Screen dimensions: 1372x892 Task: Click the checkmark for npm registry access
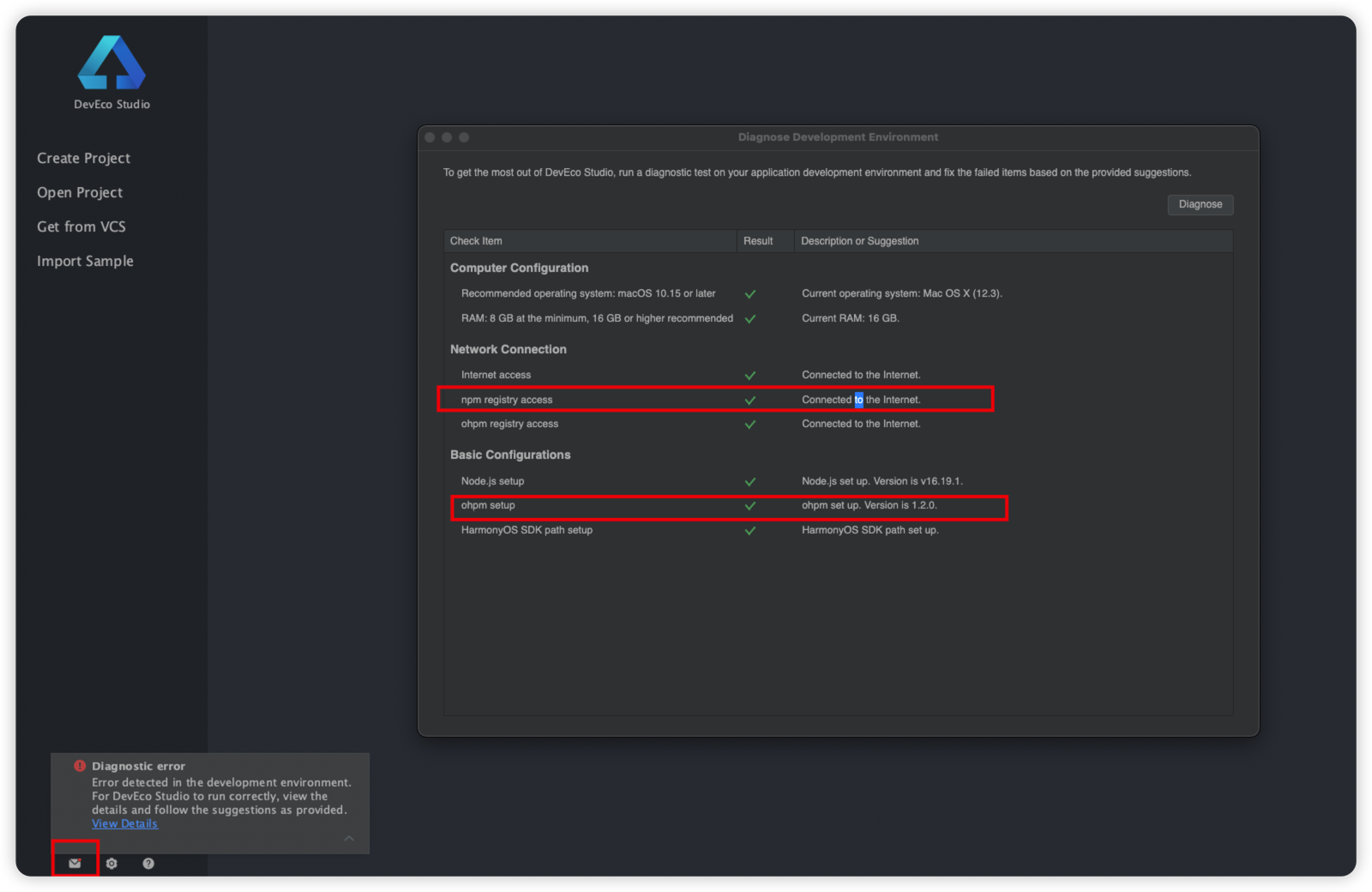[x=750, y=401]
